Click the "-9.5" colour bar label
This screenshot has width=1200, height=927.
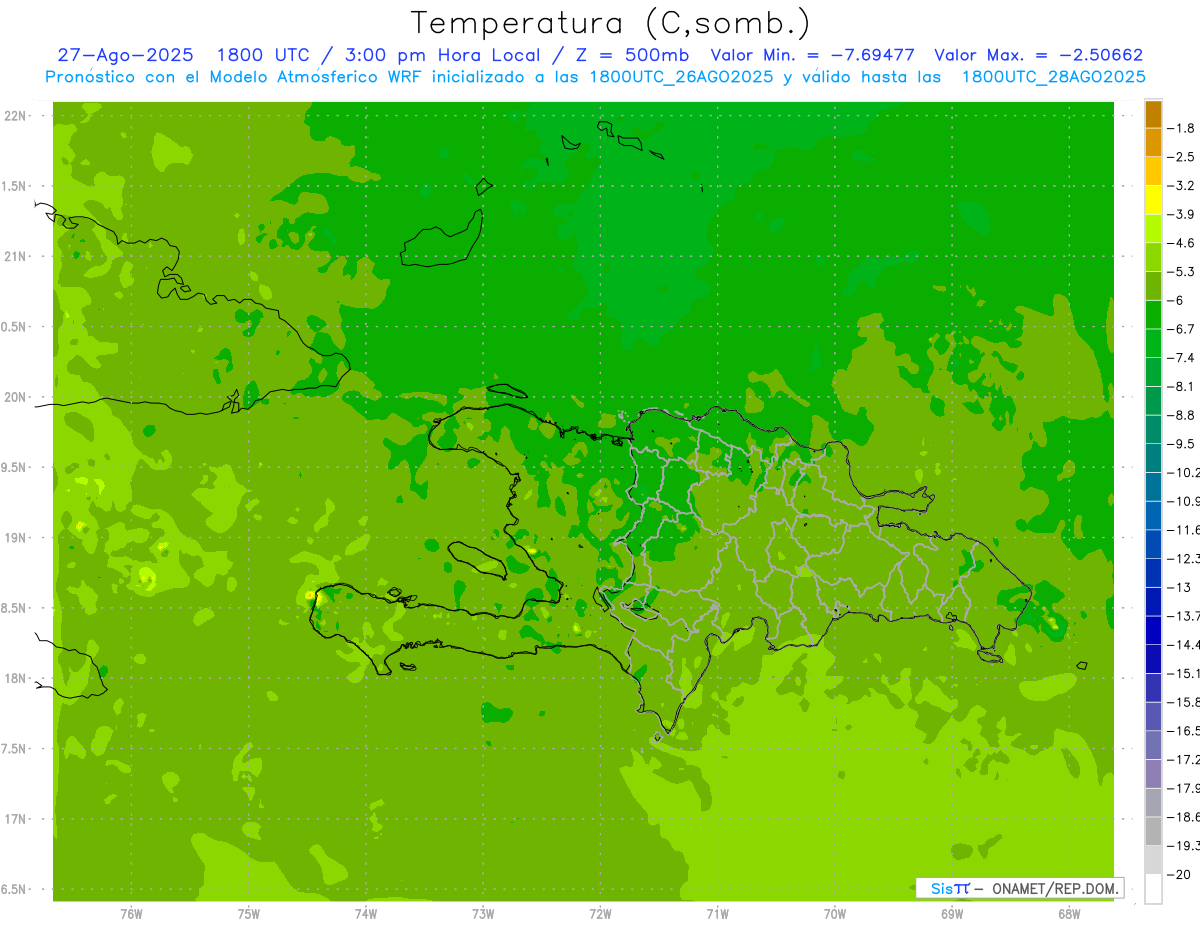[x=1182, y=444]
